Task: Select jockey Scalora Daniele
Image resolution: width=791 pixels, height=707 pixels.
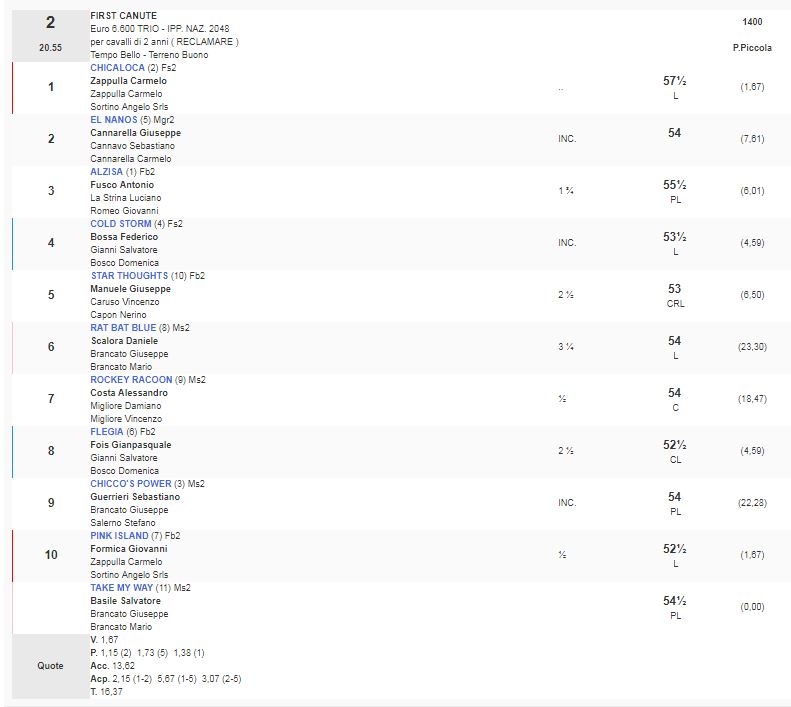Action: point(124,341)
